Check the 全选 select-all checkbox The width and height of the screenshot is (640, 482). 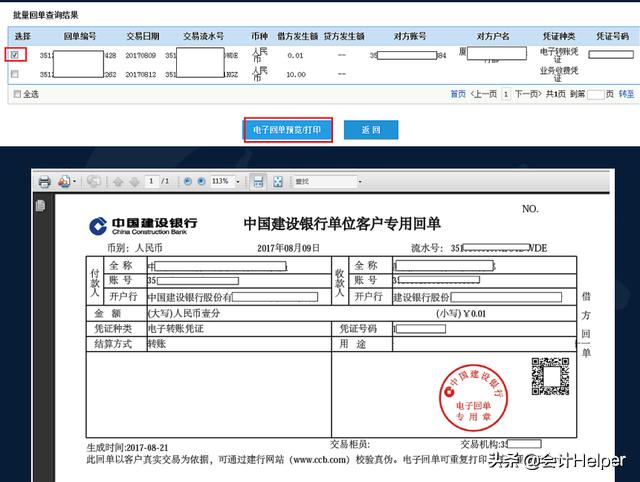point(17,94)
